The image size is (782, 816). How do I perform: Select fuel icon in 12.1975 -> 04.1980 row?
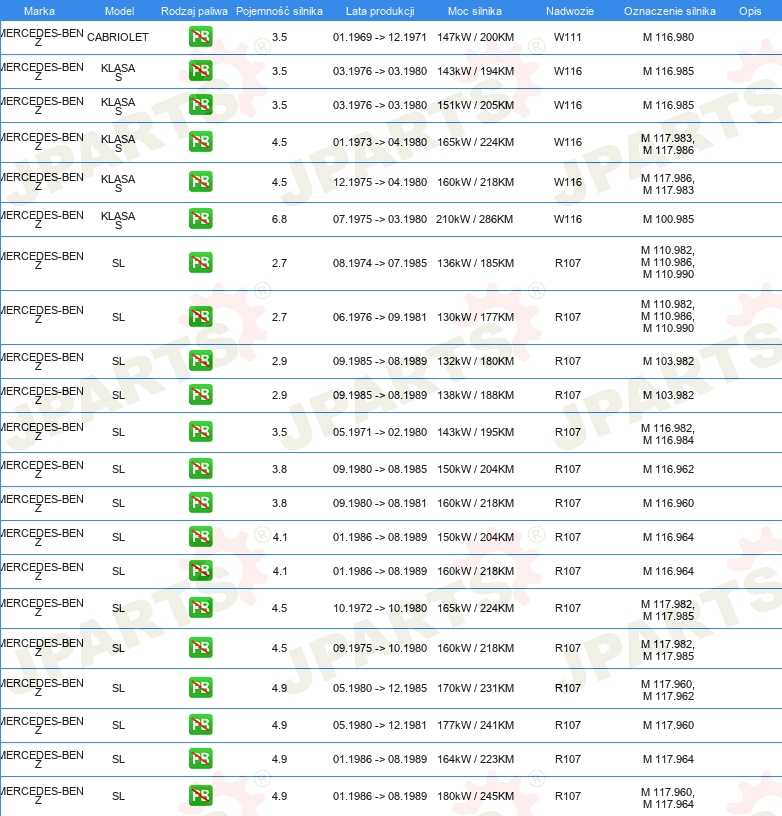click(x=200, y=182)
